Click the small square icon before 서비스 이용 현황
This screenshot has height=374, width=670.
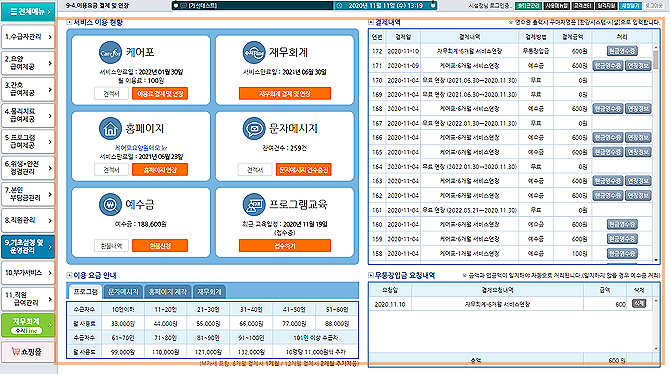(69, 23)
